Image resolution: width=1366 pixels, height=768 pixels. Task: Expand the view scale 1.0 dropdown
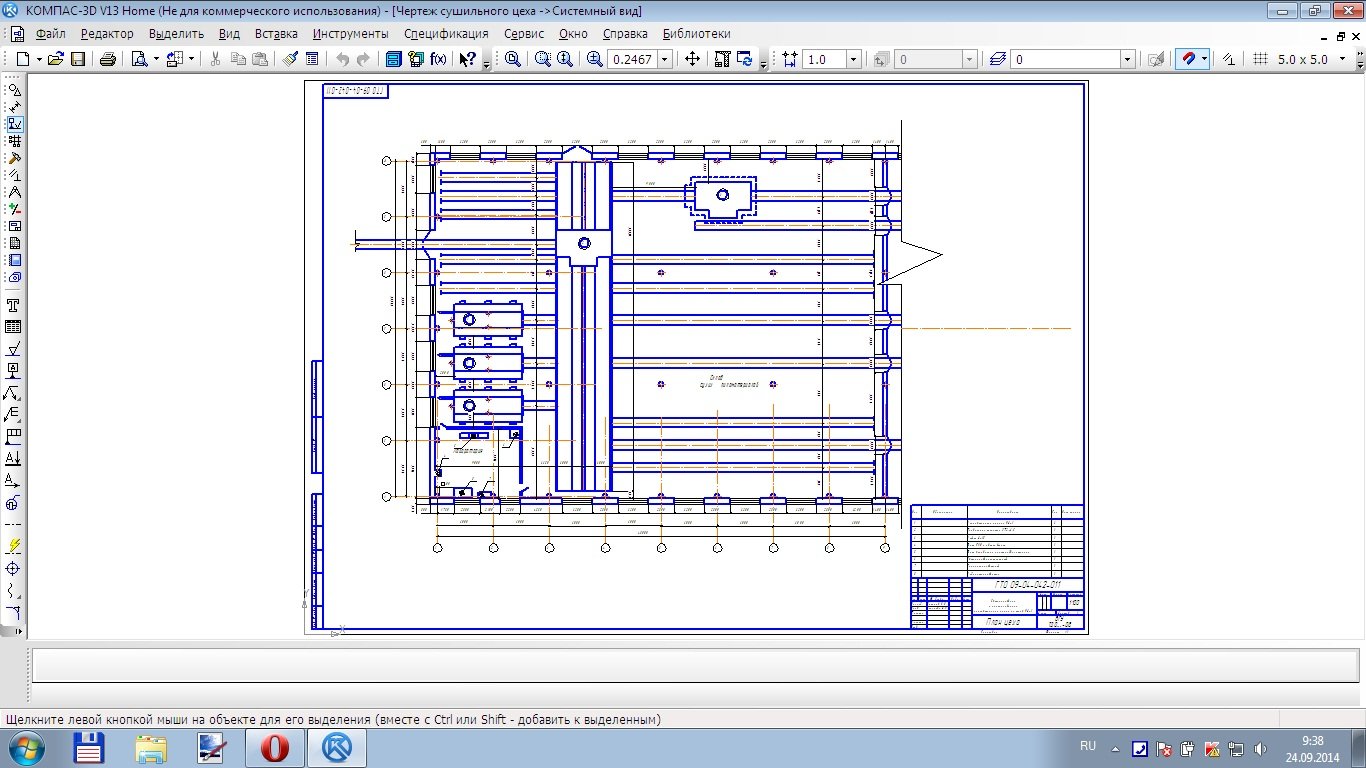click(x=853, y=59)
